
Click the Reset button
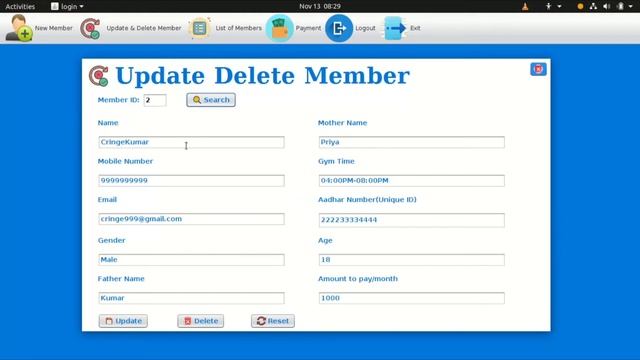pyautogui.click(x=273, y=321)
